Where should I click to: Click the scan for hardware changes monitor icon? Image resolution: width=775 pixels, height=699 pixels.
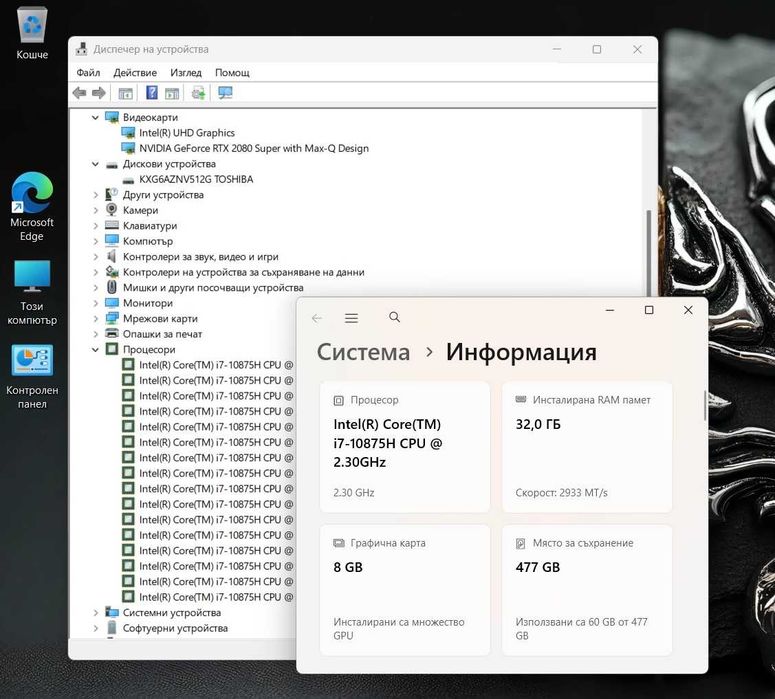[225, 92]
